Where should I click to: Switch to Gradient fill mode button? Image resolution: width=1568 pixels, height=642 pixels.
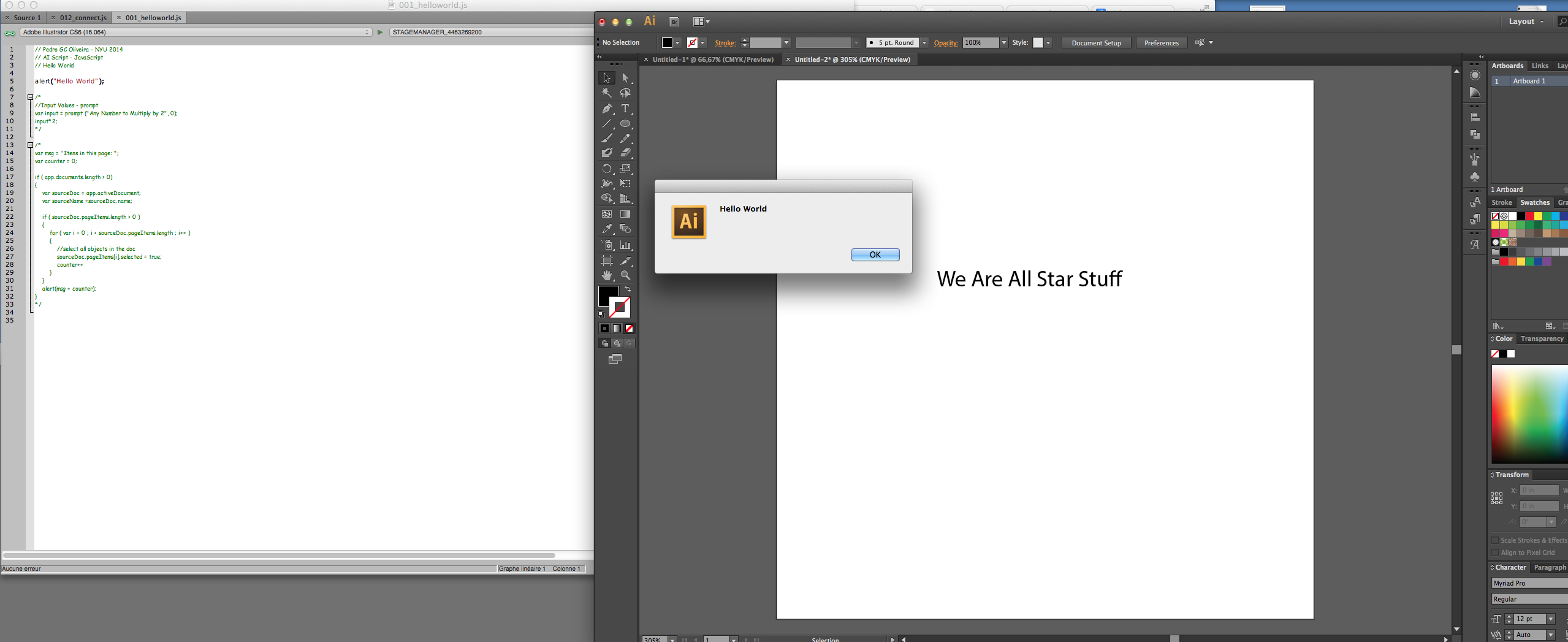click(x=617, y=329)
